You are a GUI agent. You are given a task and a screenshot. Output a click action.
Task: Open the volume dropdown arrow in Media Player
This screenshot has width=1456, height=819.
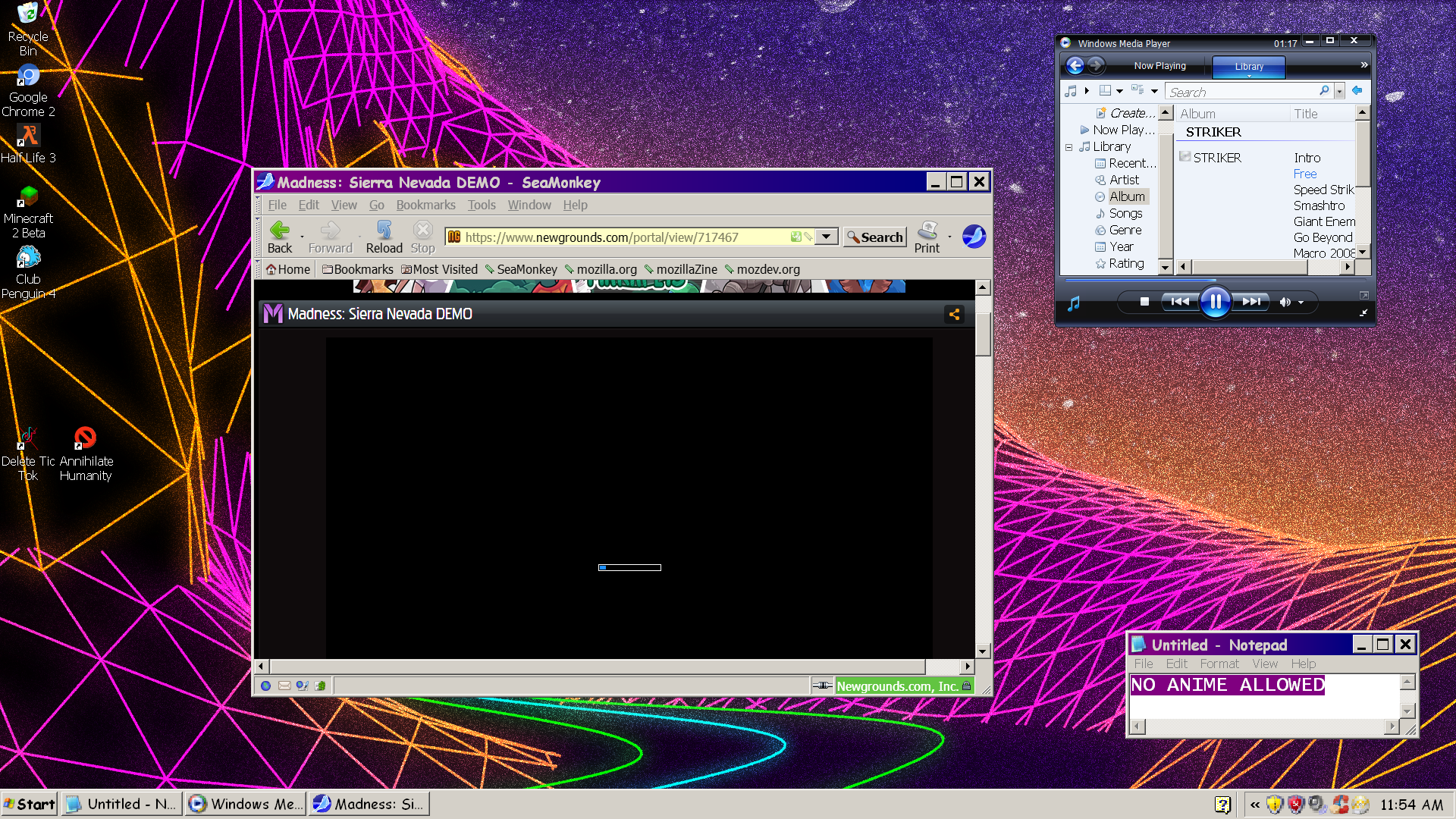[1301, 303]
